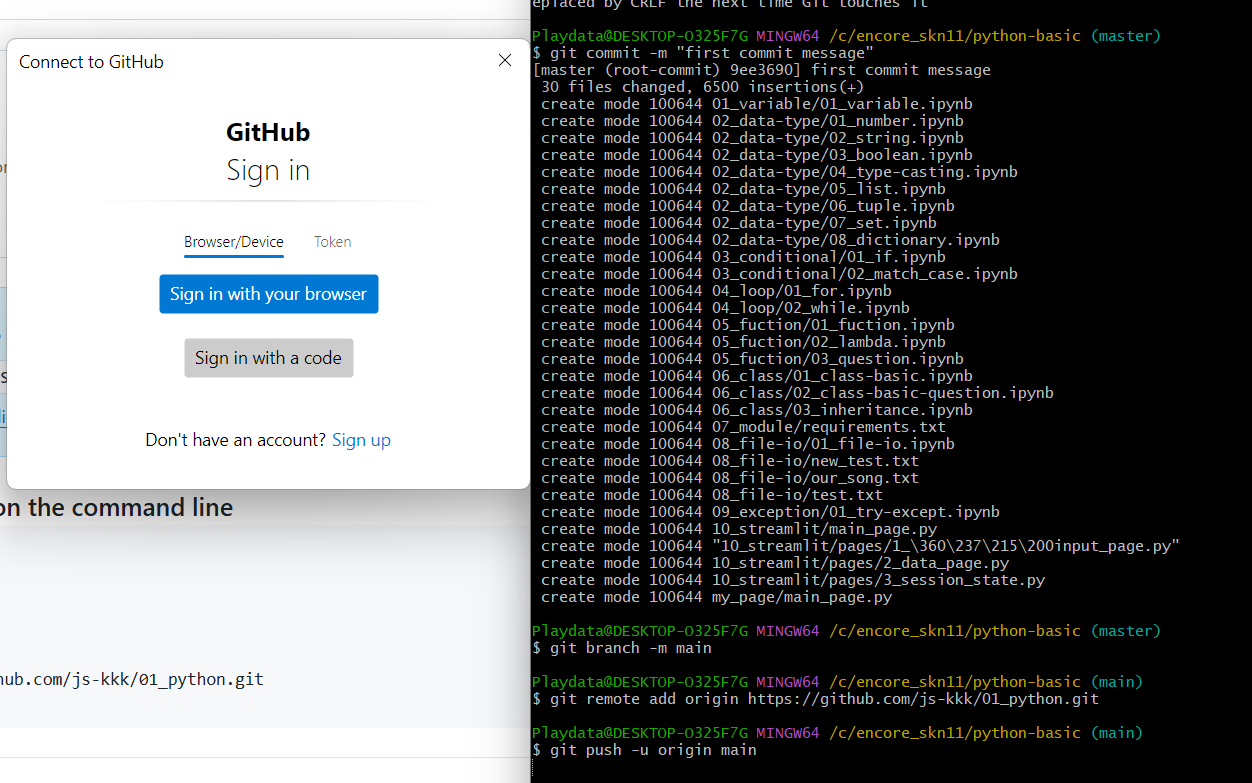This screenshot has height=783, width=1252.
Task: Click the 02_data-type/08_dictionary.ipynb line
Action: [771, 240]
